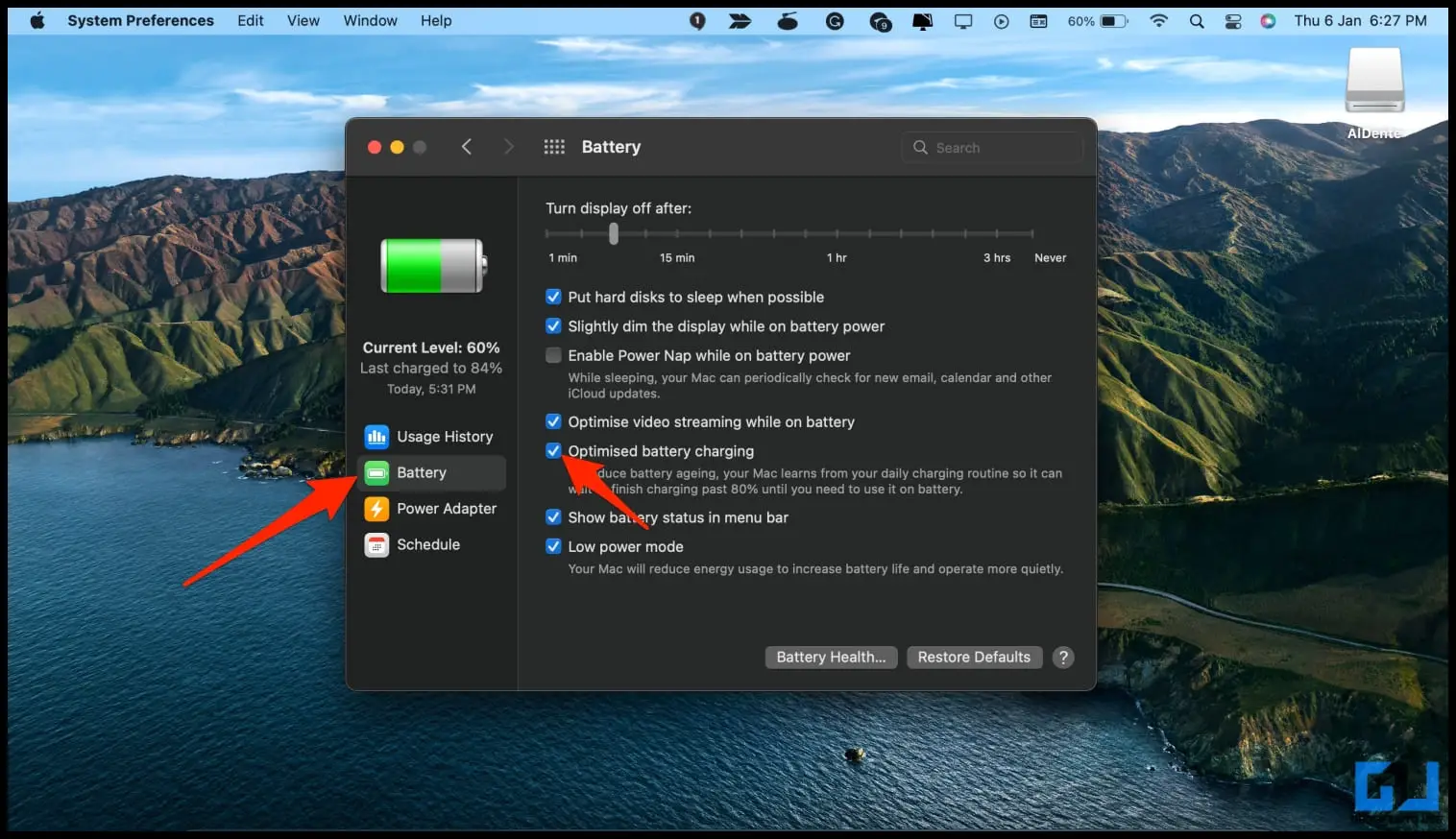Click the 1Password menu bar icon
This screenshot has height=839, width=1456.
(697, 21)
